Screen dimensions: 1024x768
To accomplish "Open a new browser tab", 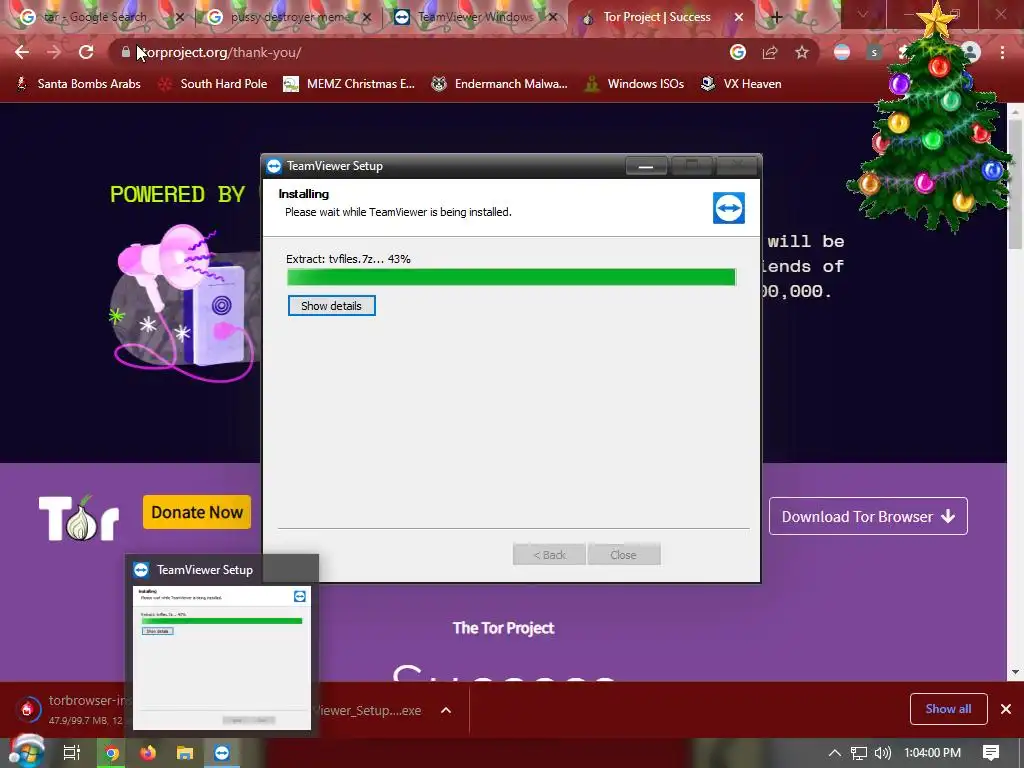I will coord(776,17).
